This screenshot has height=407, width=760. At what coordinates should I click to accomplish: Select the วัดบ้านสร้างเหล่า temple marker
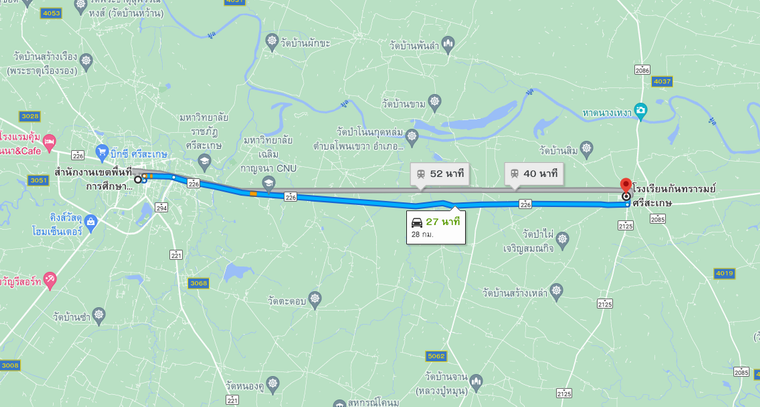pos(556,293)
